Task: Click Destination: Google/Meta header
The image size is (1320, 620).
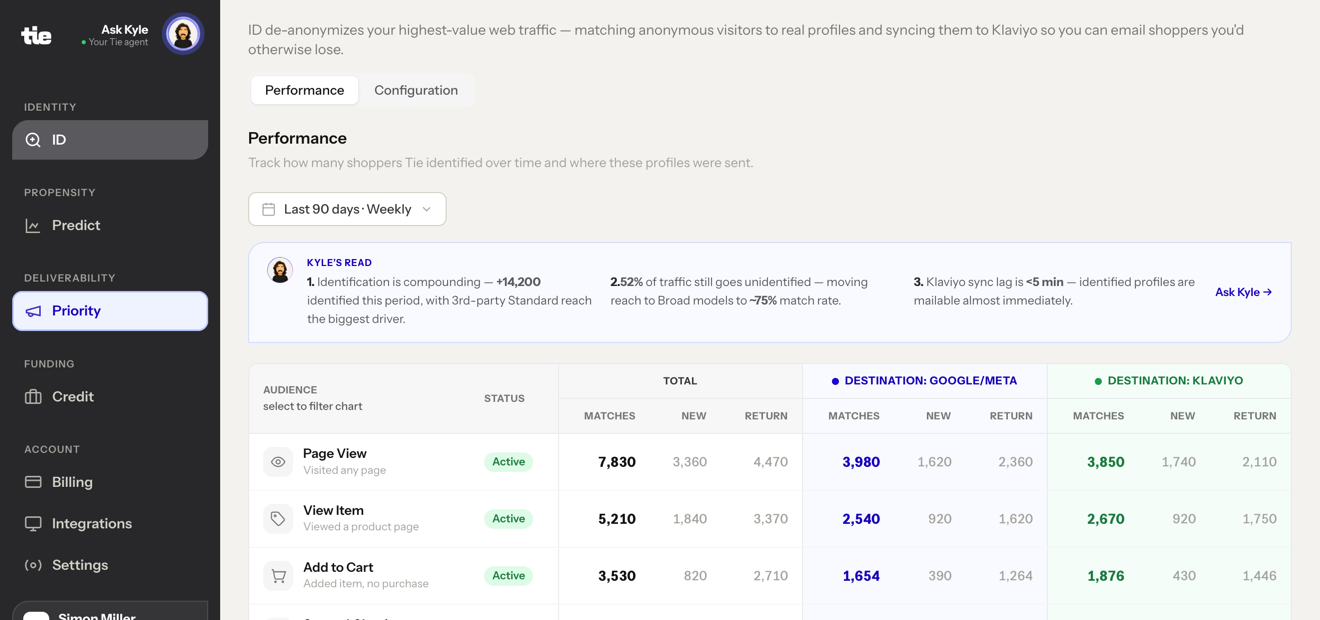Action: [x=924, y=381]
